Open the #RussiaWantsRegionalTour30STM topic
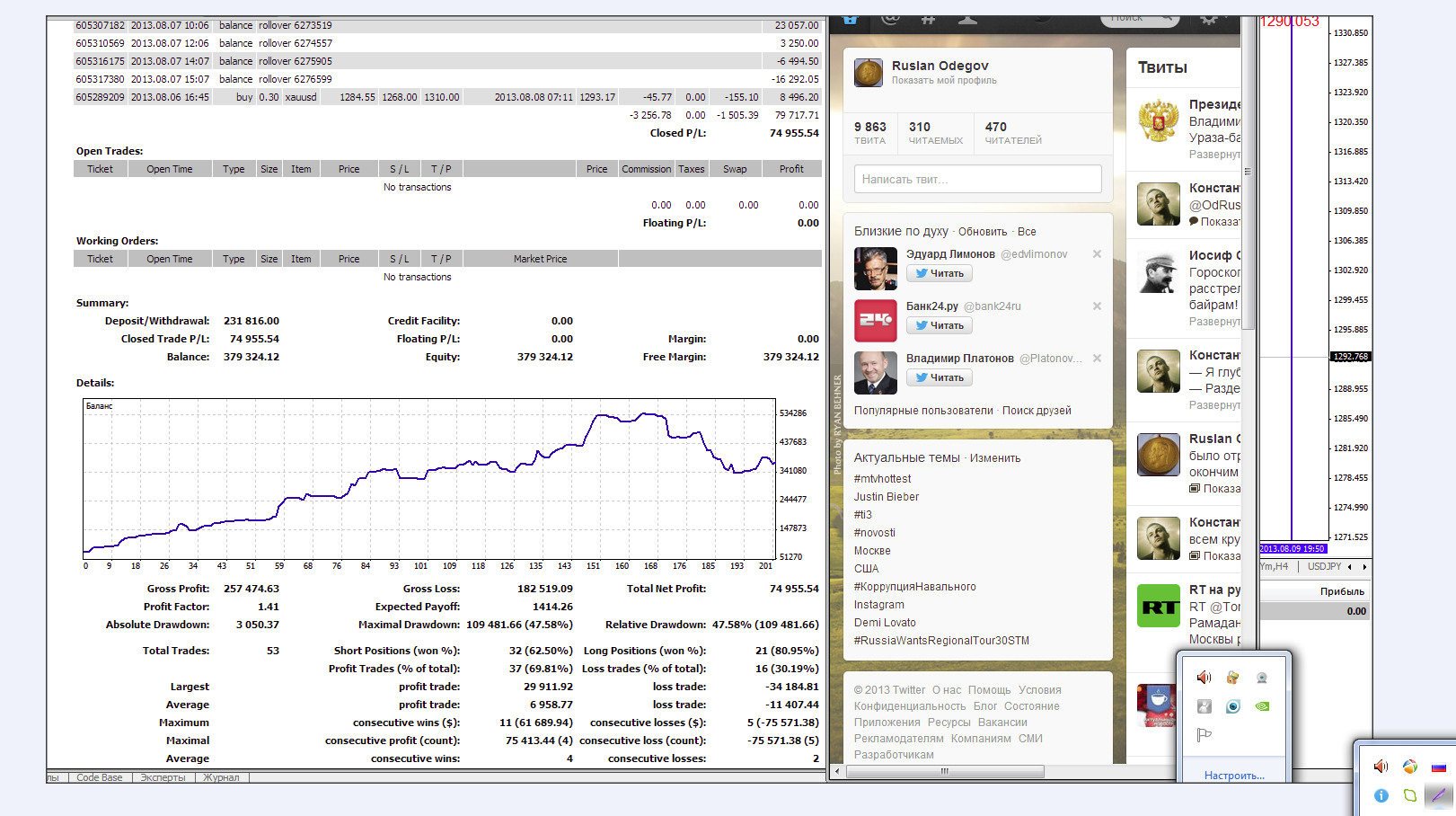Viewport: 1456px width, 816px height. (941, 641)
